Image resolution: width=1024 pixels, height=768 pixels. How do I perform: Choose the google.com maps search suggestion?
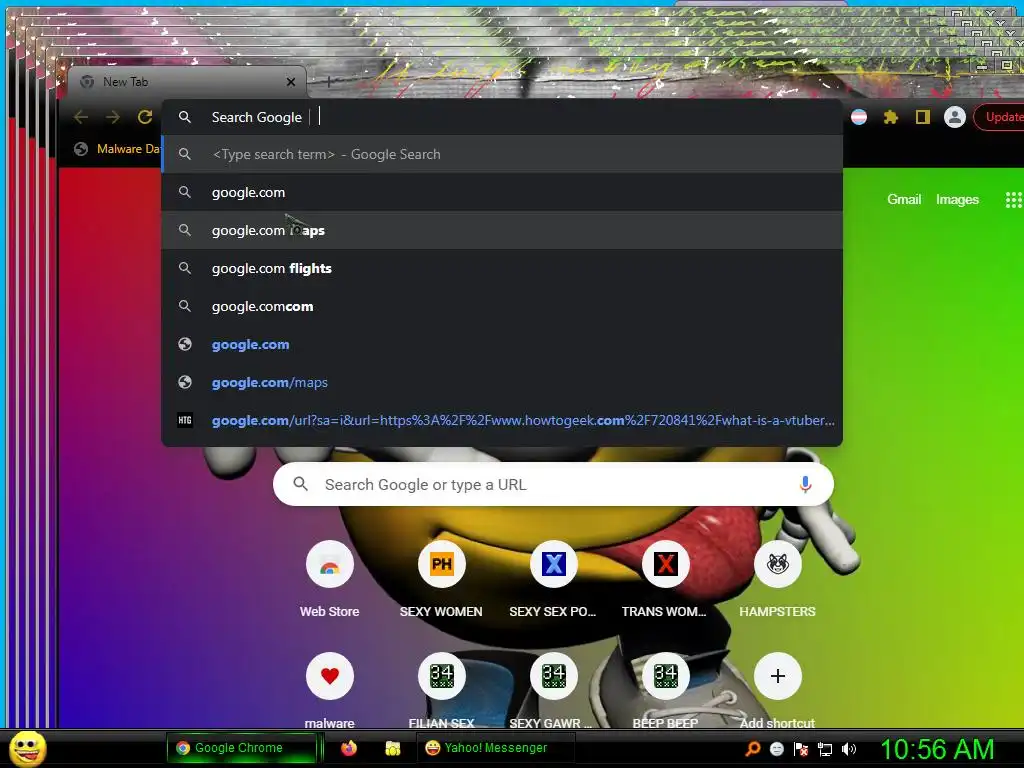(502, 231)
